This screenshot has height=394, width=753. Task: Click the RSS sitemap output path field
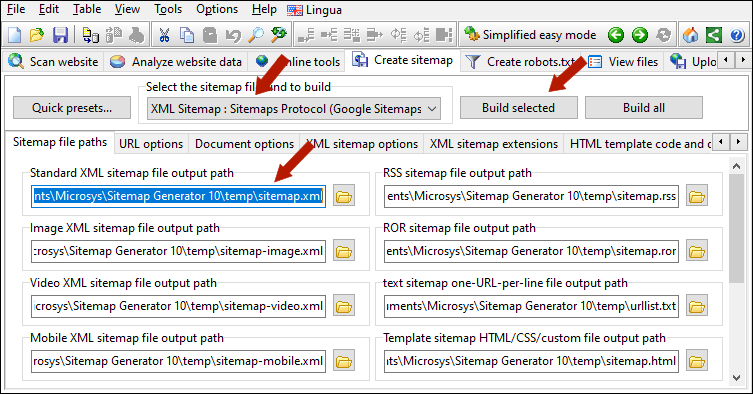[531, 196]
